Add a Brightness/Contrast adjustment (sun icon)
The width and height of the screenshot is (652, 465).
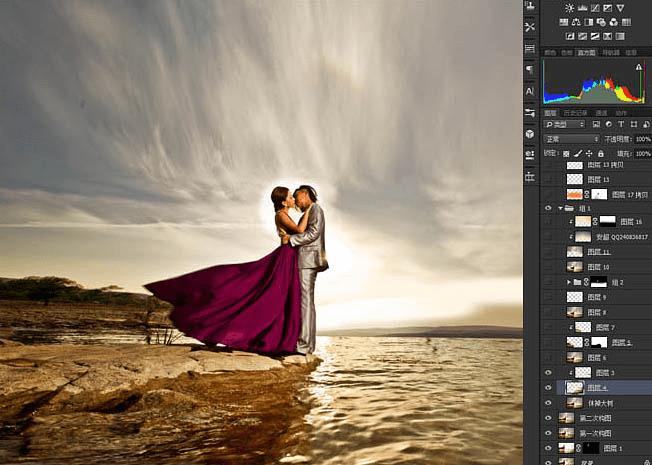pyautogui.click(x=570, y=8)
